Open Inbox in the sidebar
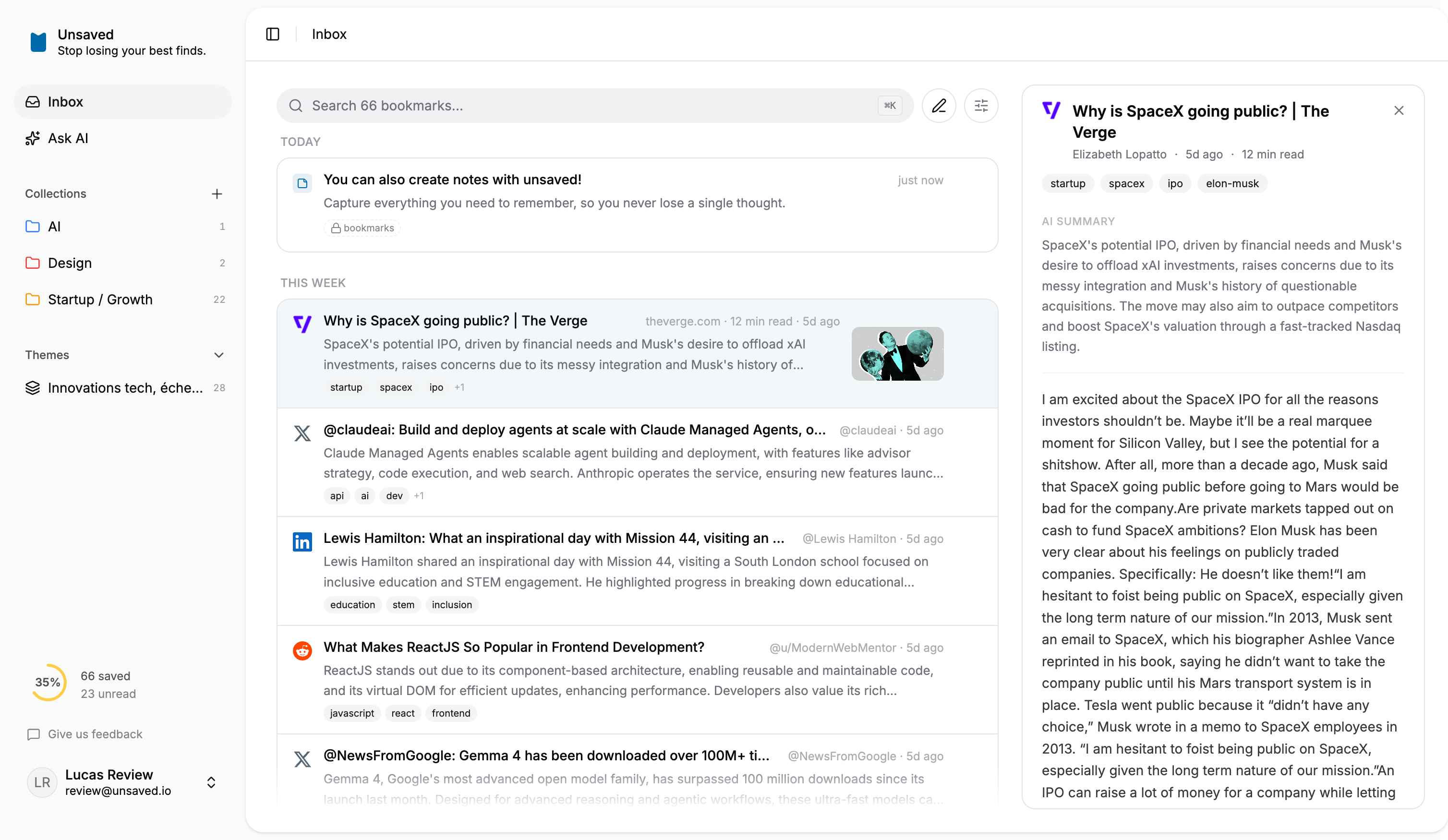Screen dimensions: 1448x840 click(123, 102)
